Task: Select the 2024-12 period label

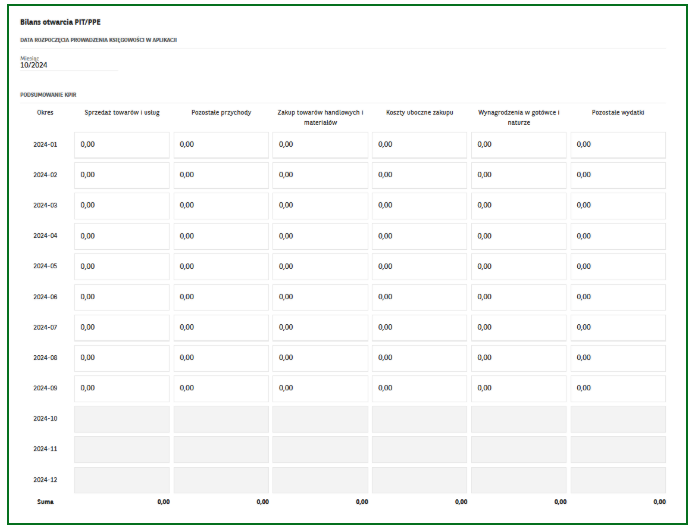Action: (x=45, y=480)
